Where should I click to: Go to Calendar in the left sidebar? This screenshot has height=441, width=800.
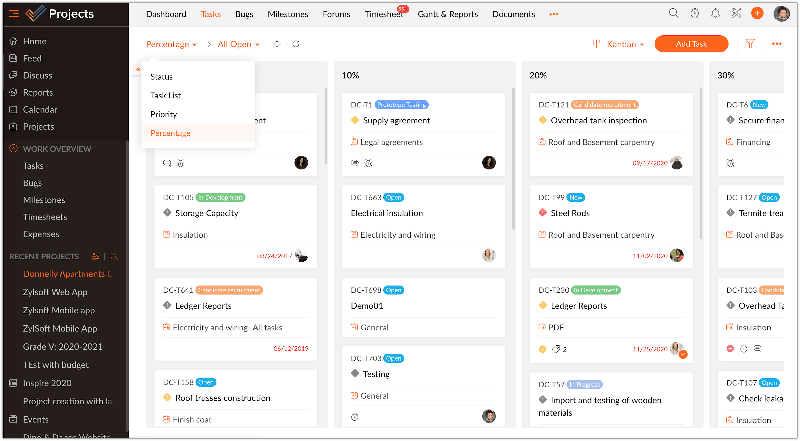(40, 109)
